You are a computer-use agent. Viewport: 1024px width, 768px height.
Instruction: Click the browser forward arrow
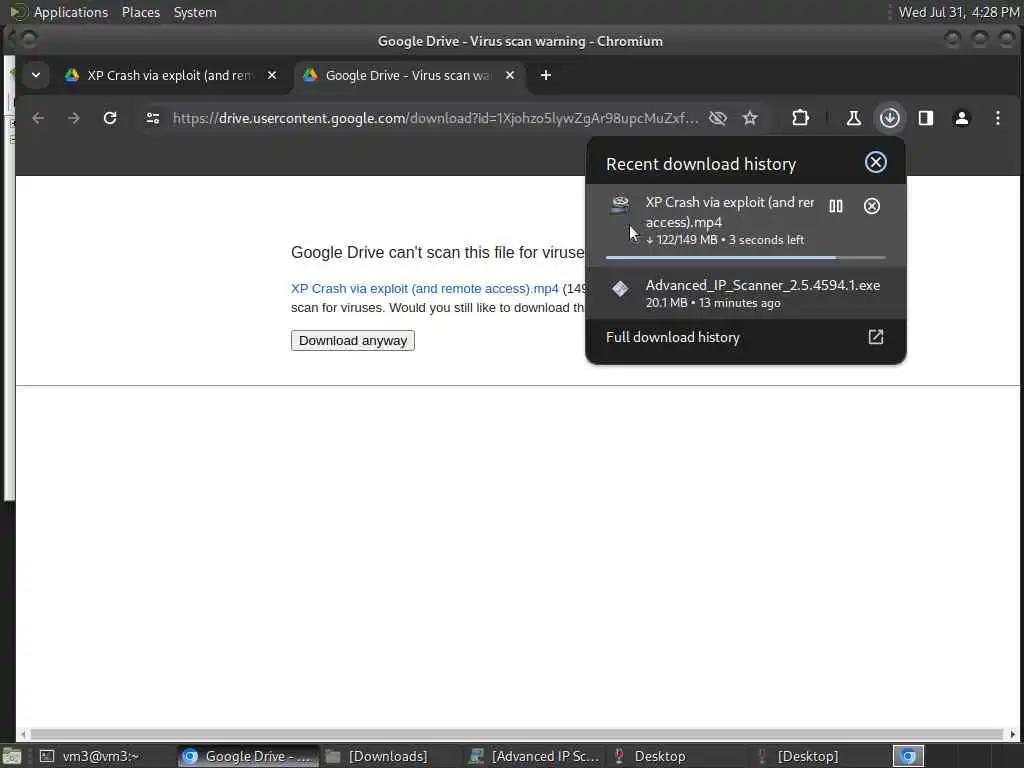(74, 118)
